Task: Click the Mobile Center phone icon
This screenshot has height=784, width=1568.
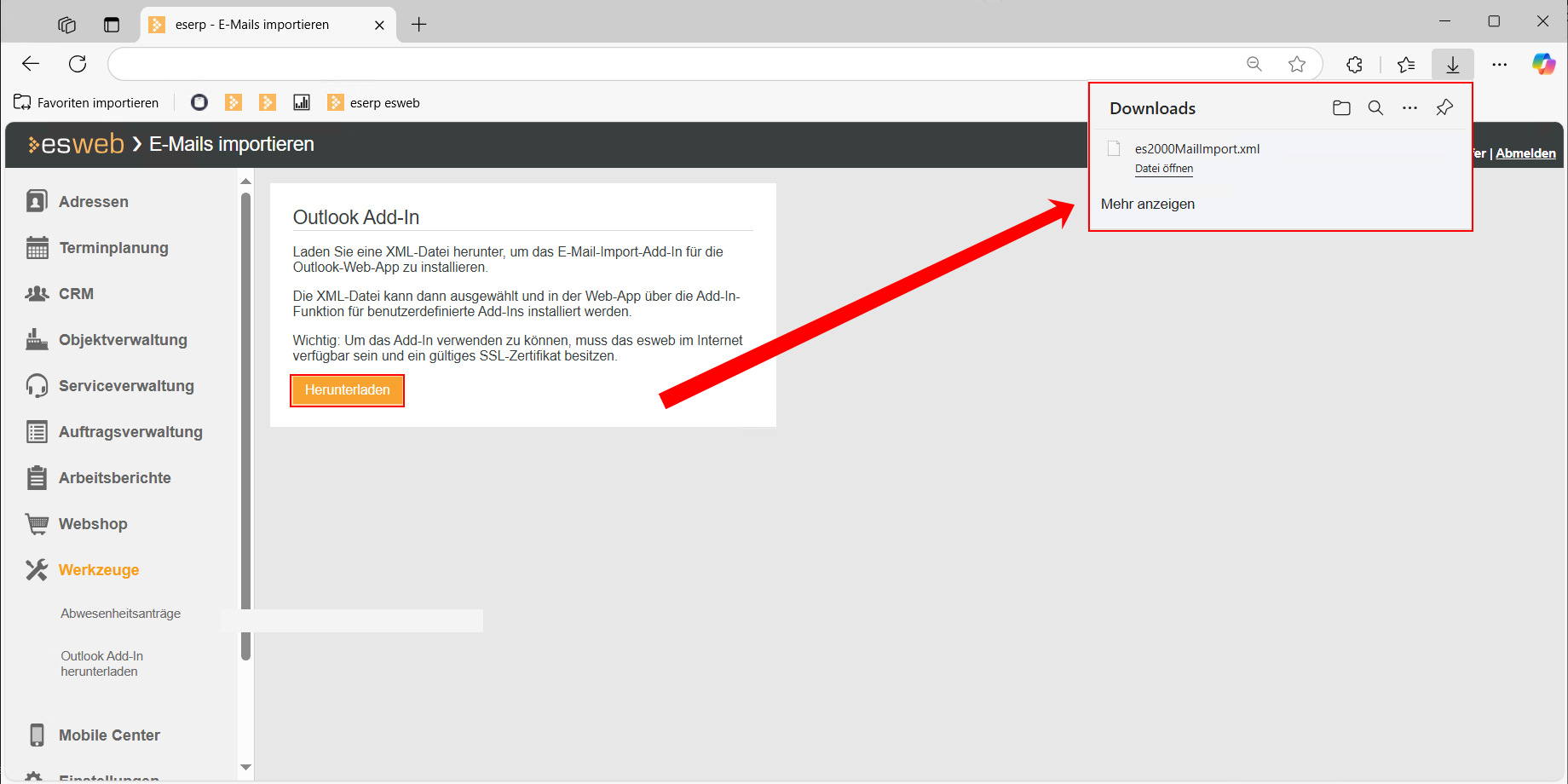Action: click(37, 735)
